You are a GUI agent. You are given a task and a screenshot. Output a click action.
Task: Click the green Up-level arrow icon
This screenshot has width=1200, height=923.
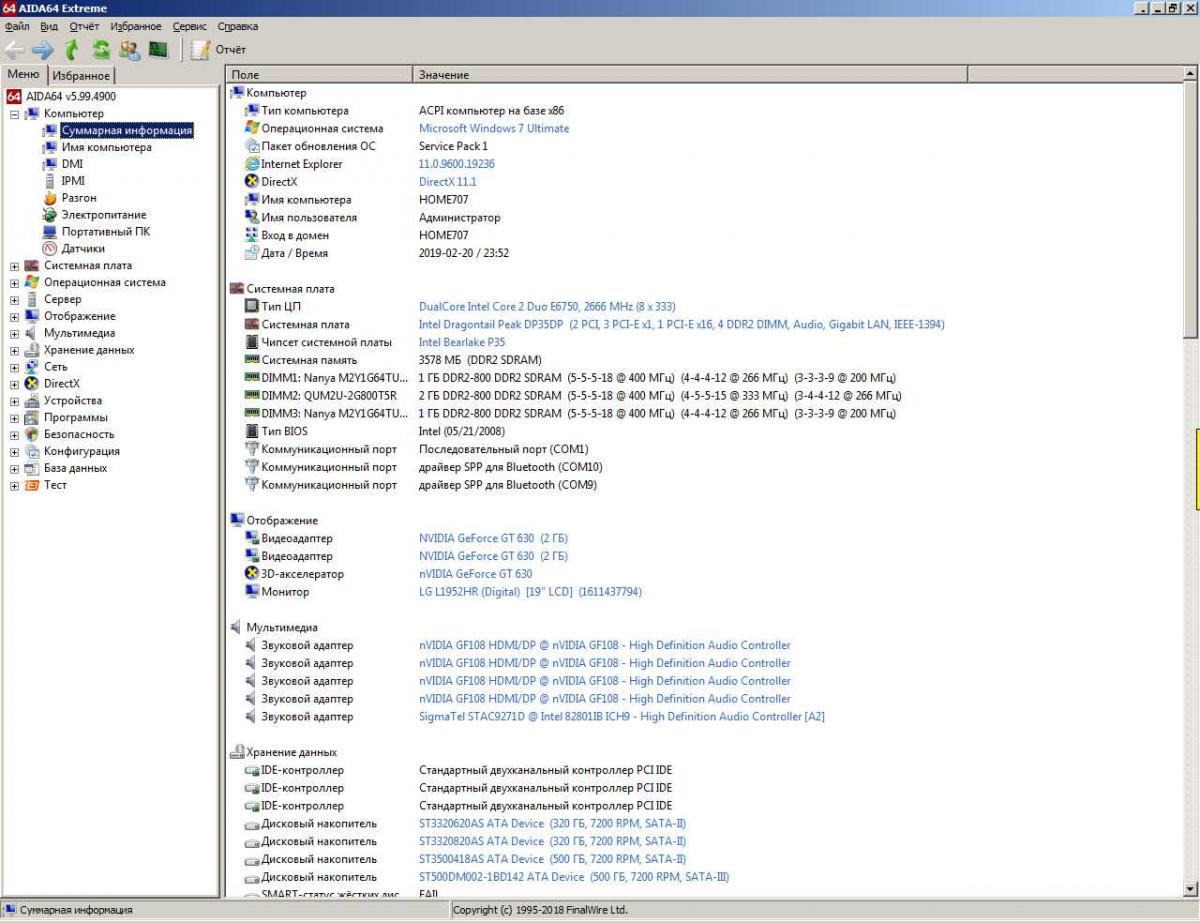[71, 49]
